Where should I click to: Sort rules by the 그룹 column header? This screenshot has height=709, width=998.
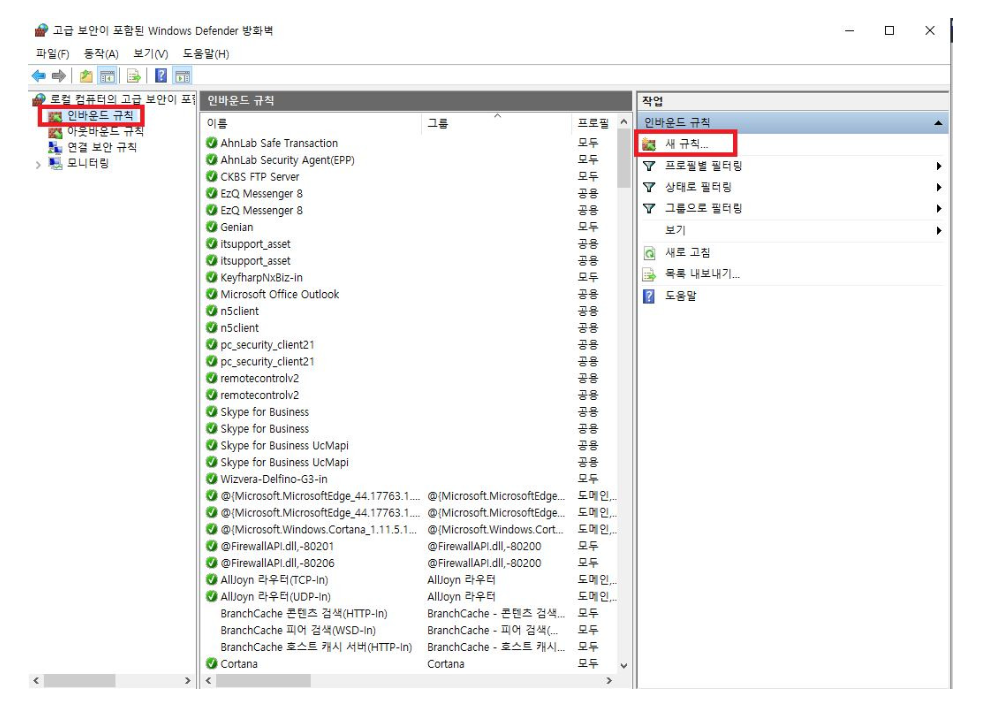click(496, 123)
